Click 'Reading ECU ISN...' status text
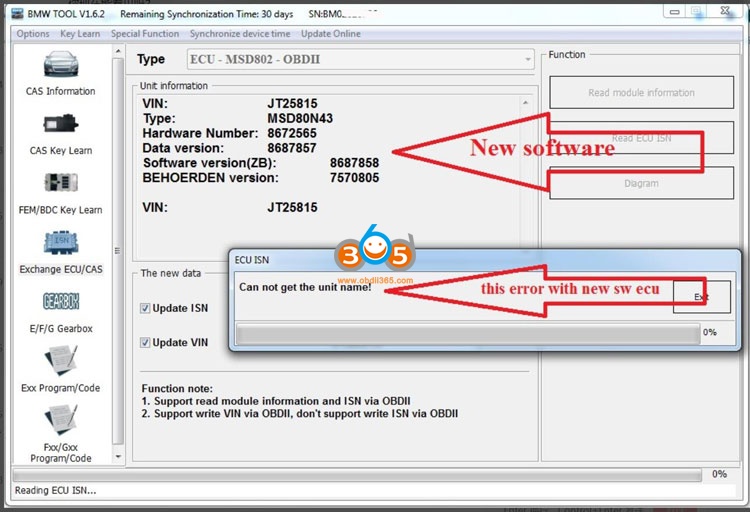 55,490
